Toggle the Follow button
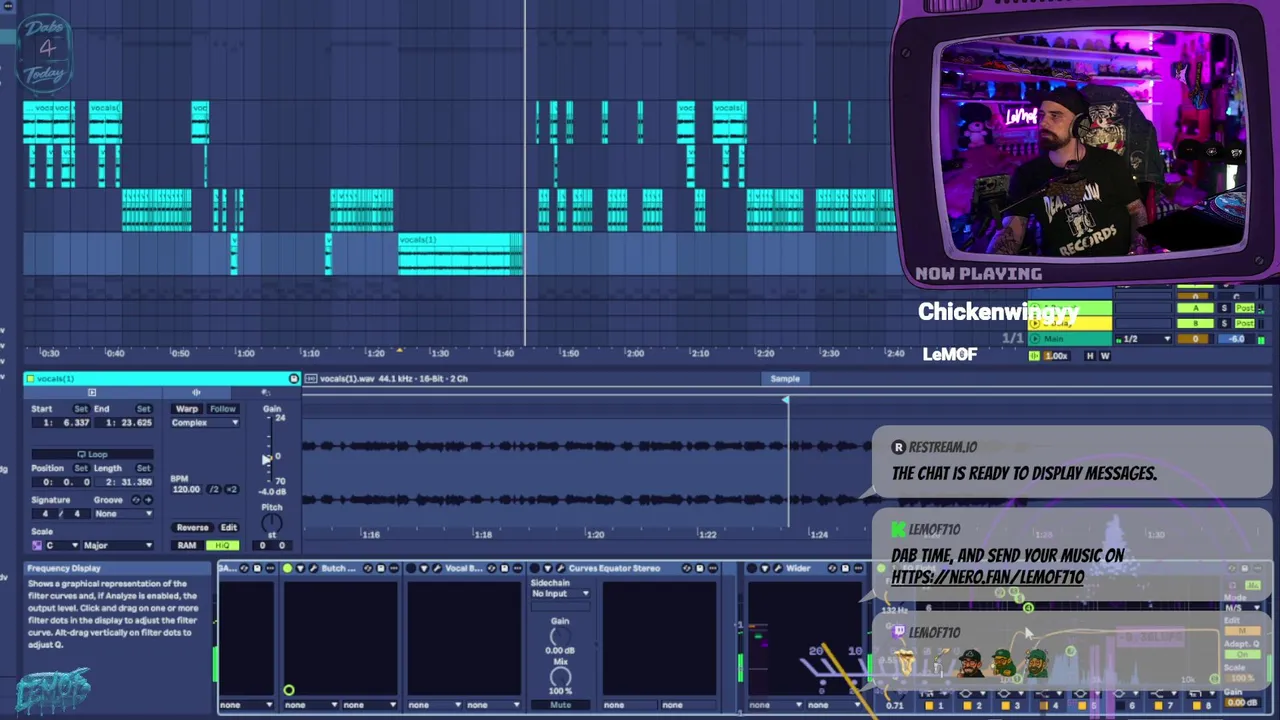This screenshot has width=1280, height=720. tap(222, 409)
